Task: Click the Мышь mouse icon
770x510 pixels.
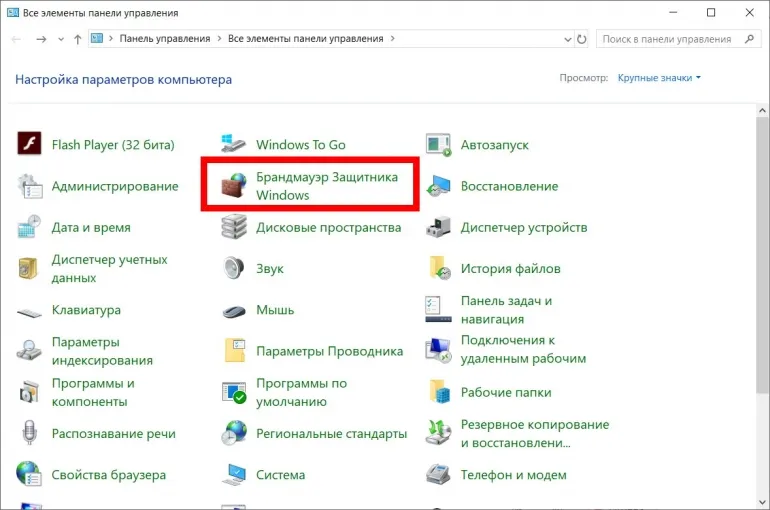Action: point(234,310)
